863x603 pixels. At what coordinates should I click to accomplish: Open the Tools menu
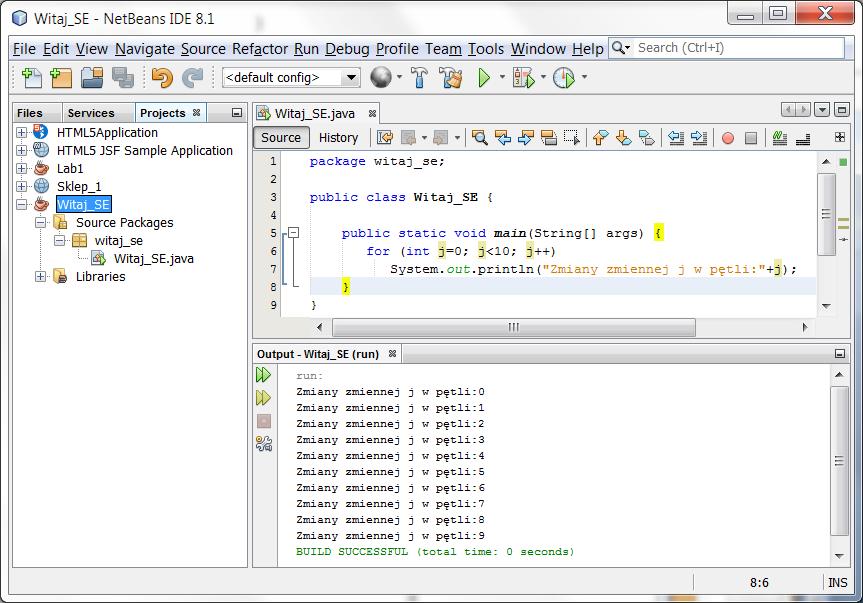click(x=486, y=49)
